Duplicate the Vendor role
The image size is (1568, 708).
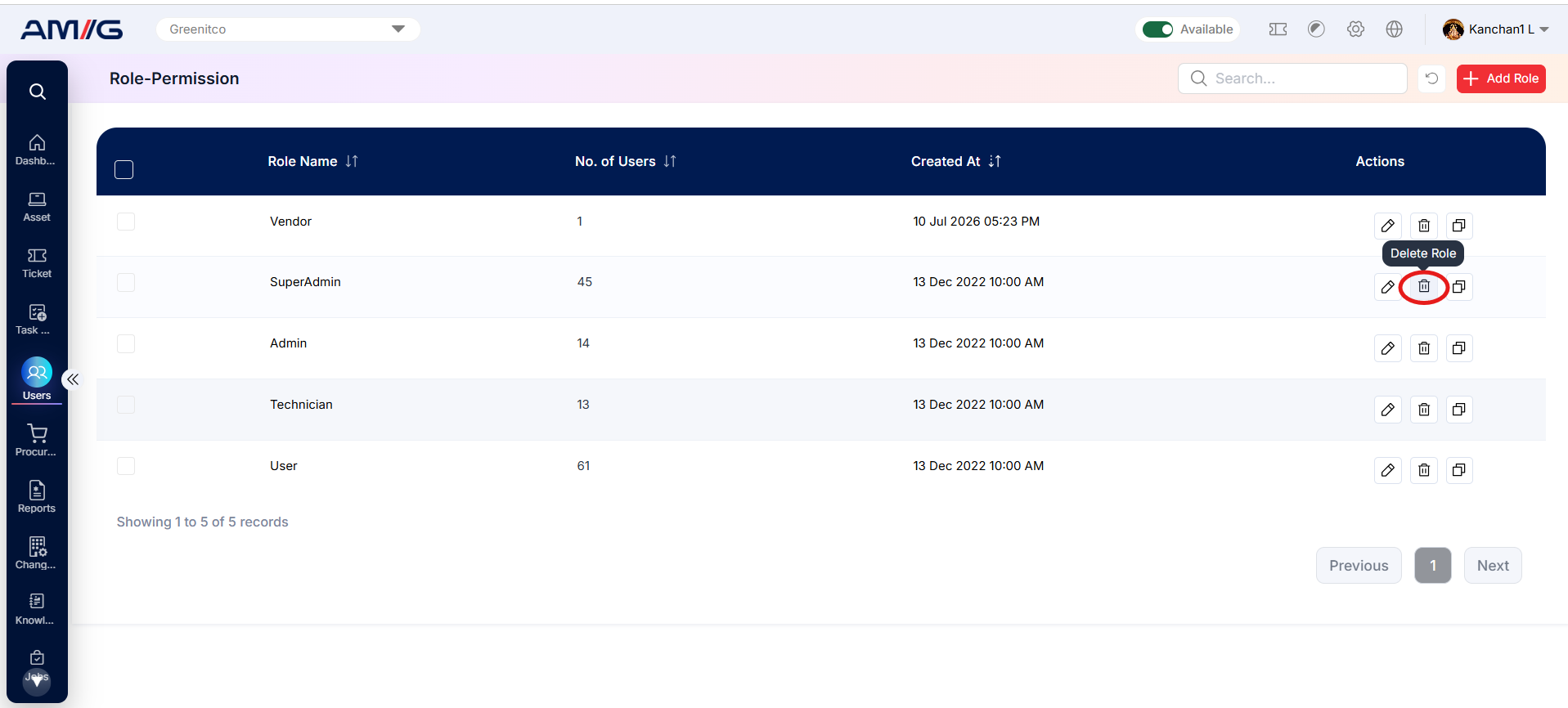pos(1459,226)
